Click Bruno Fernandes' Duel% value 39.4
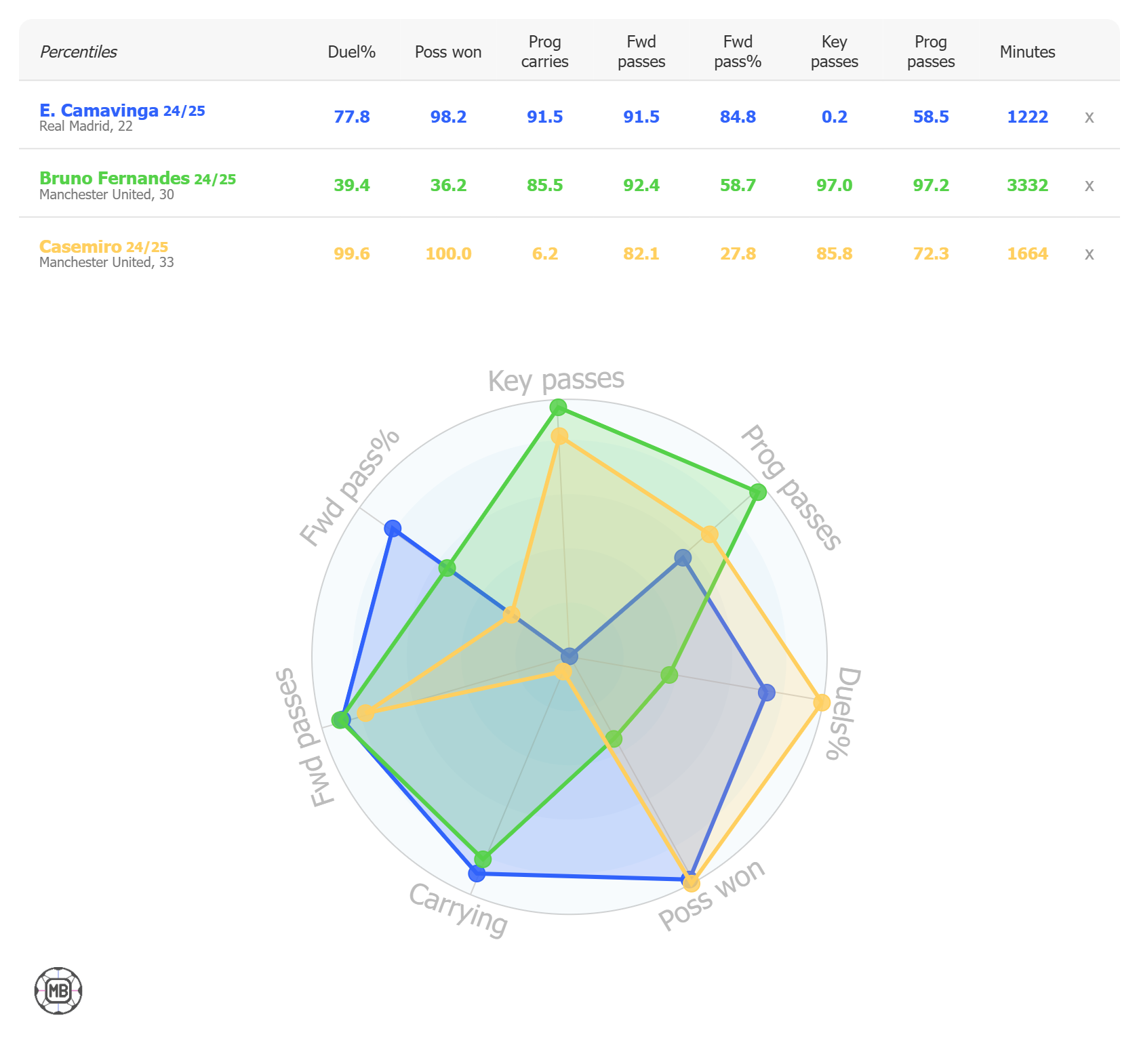The image size is (1139, 1064). (352, 186)
